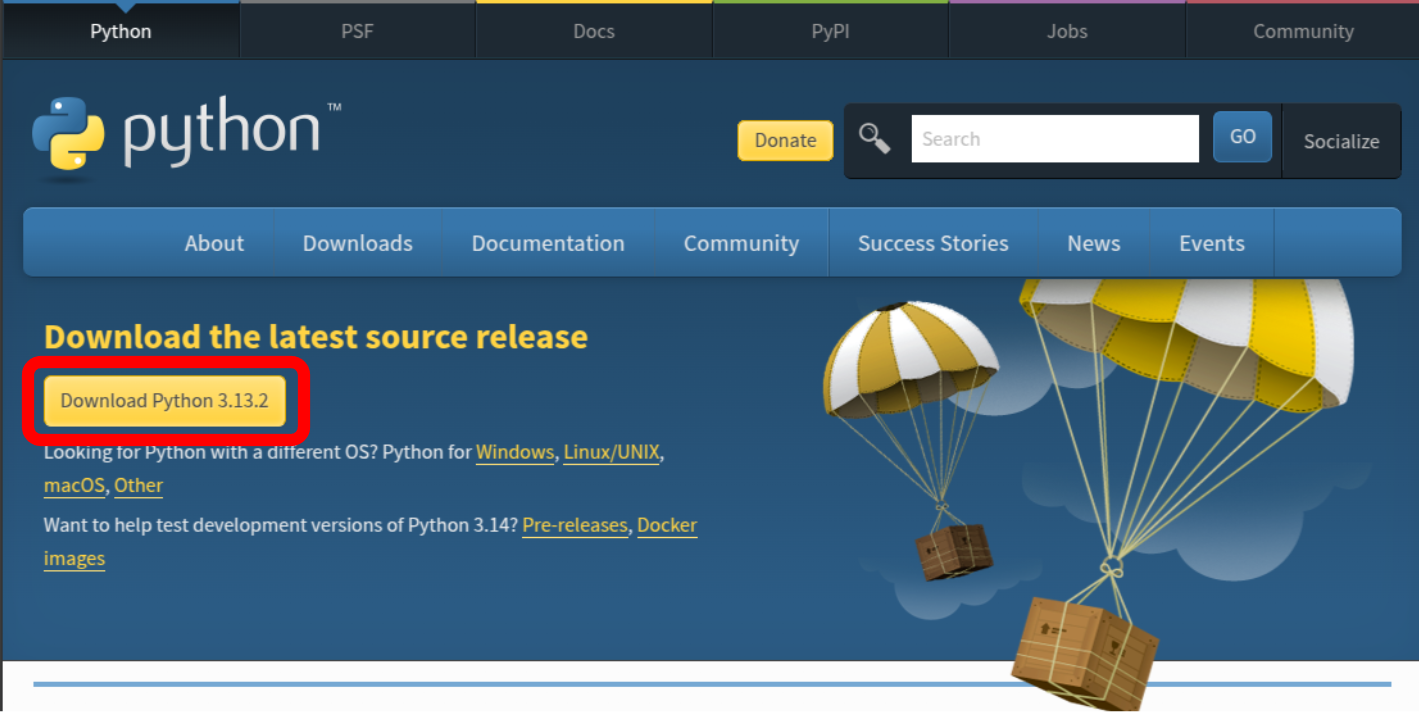1419x721 pixels.
Task: Open the Docs tab
Action: [593, 31]
